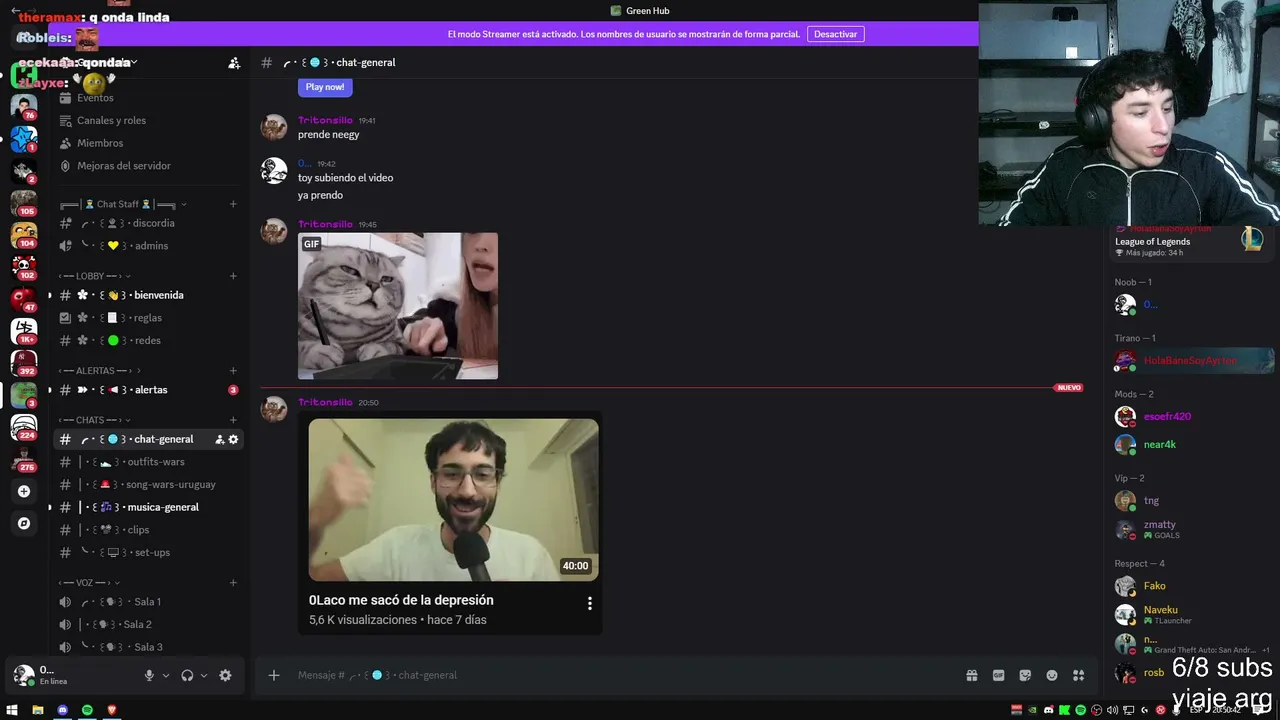This screenshot has width=1280, height=720.
Task: Toggle microphone mute
Action: pos(149,675)
